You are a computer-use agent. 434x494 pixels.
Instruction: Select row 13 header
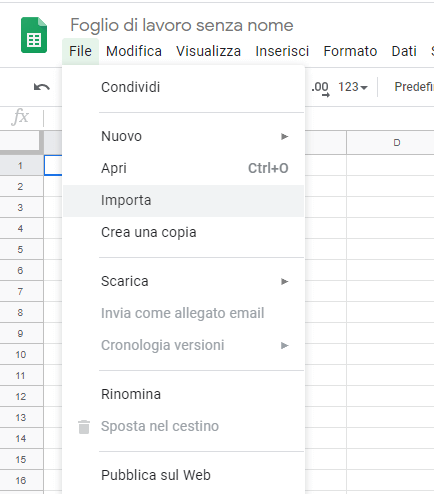click(x=21, y=417)
